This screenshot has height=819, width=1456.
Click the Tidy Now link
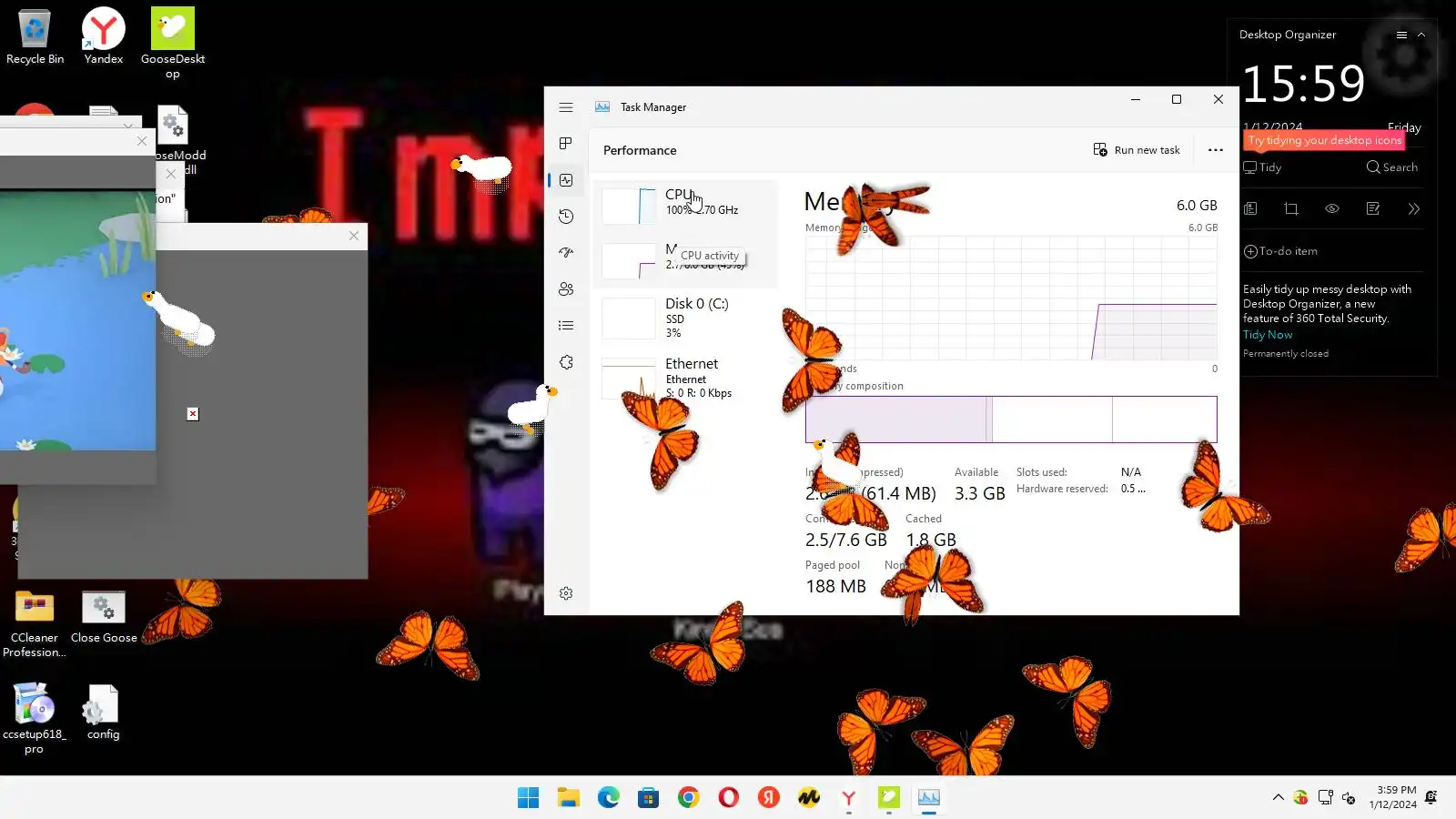[1268, 335]
